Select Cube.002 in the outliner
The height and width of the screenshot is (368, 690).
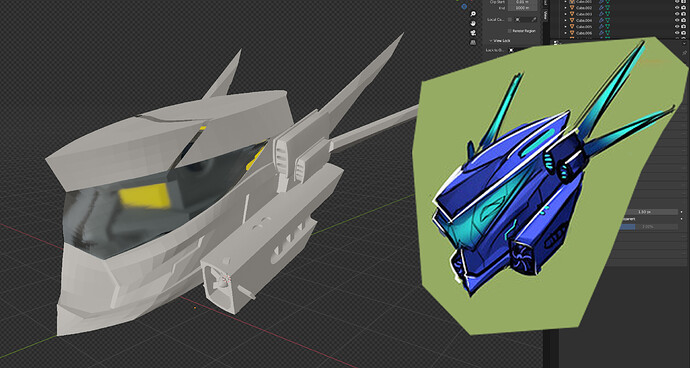584,8
